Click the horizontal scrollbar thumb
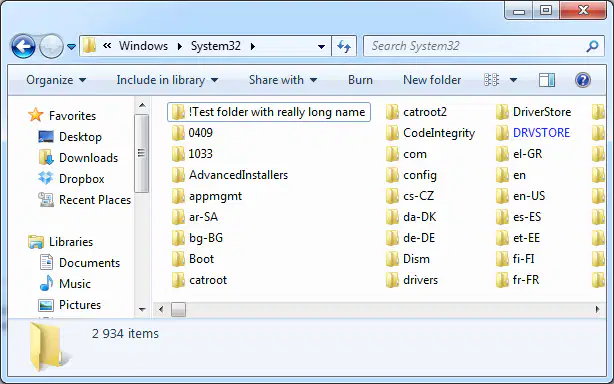Screen dimensions: 614x384 point(179,309)
